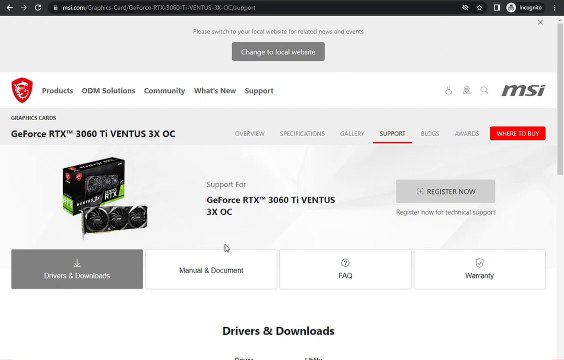Open the Community menu
564x360 pixels.
click(x=164, y=91)
